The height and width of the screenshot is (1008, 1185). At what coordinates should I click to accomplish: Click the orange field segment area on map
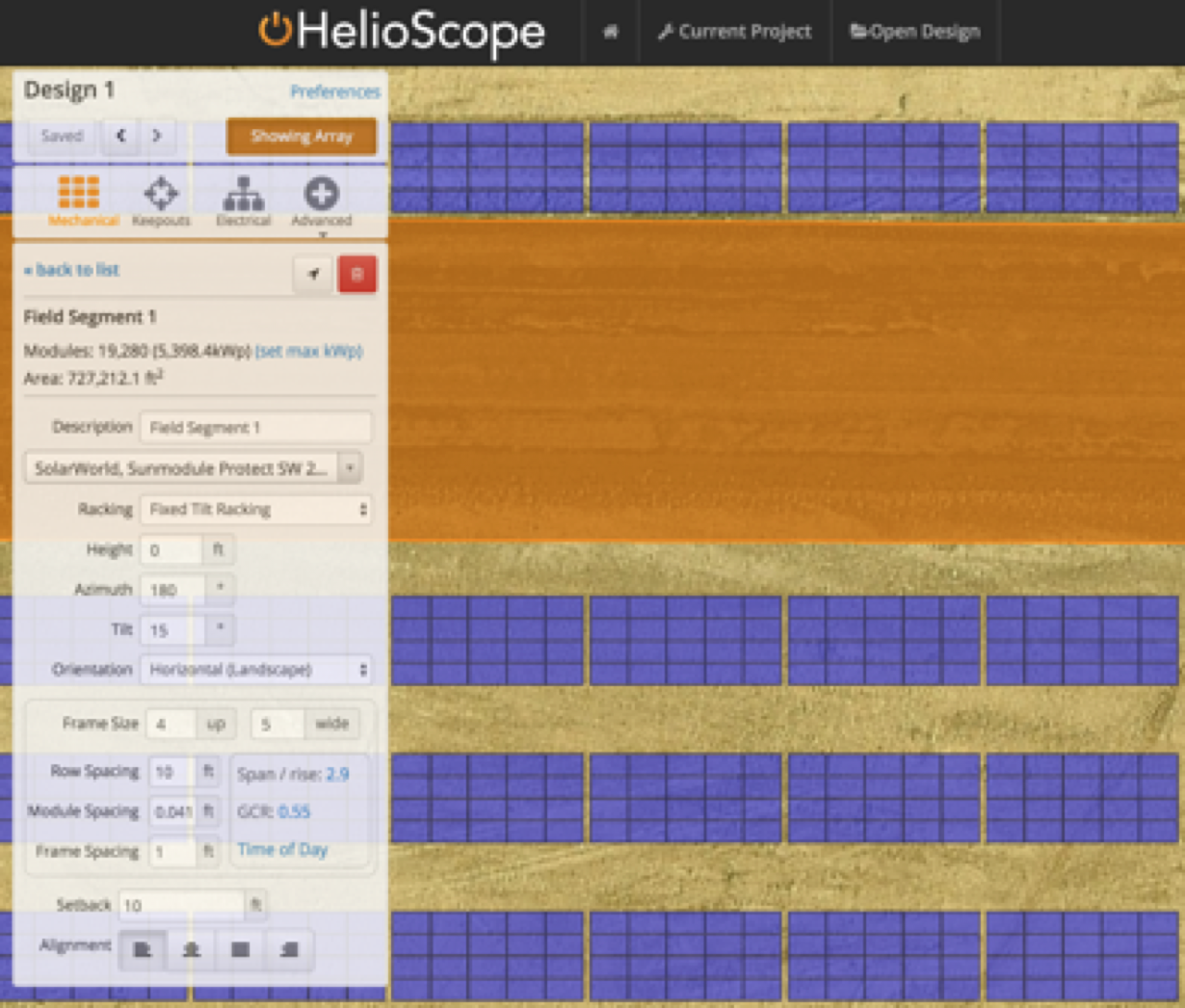point(785,381)
